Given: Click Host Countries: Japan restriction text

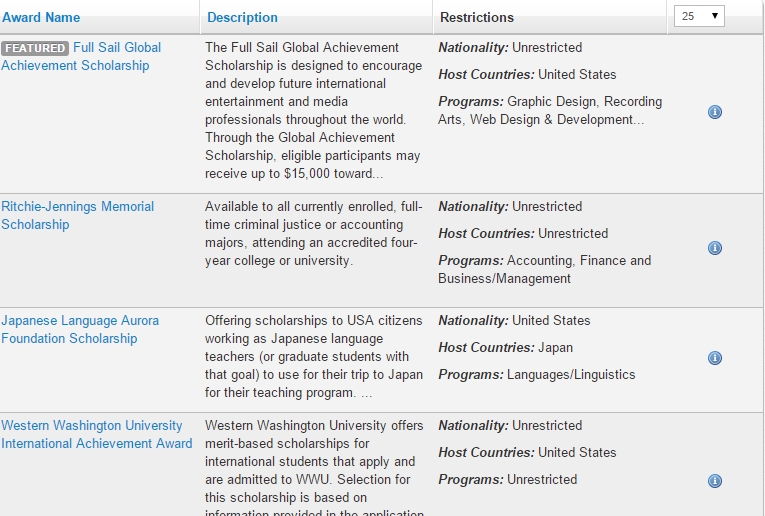Looking at the screenshot, I should pos(506,348).
